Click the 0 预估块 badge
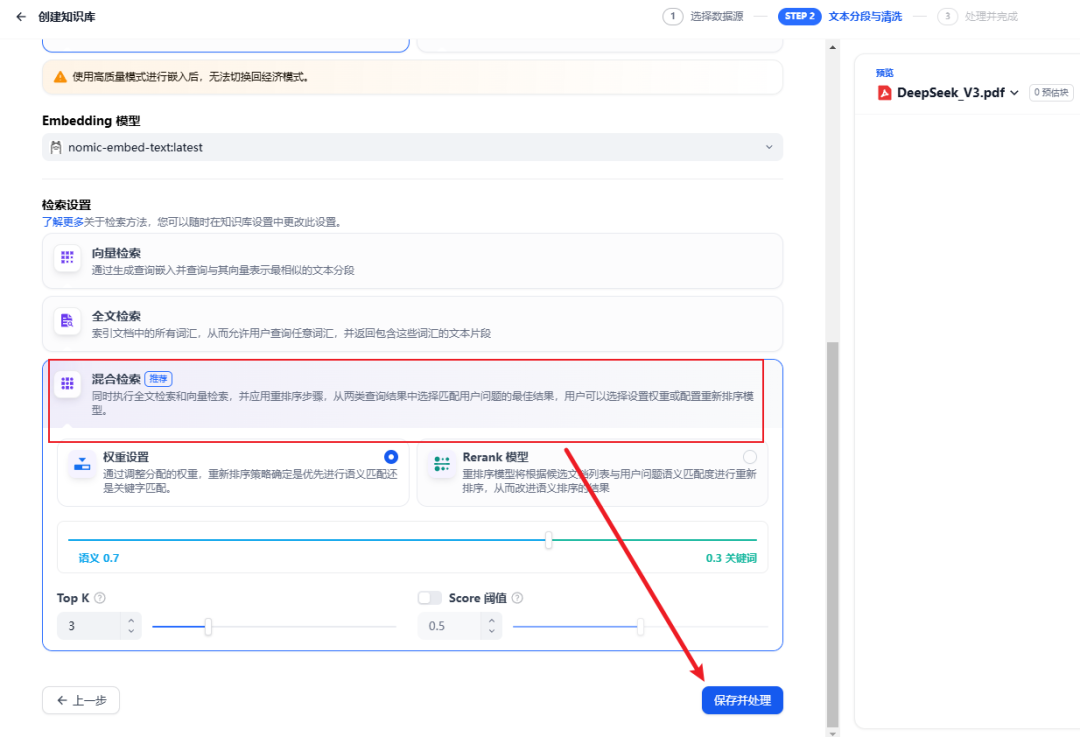This screenshot has width=1080, height=737. pos(1051,92)
